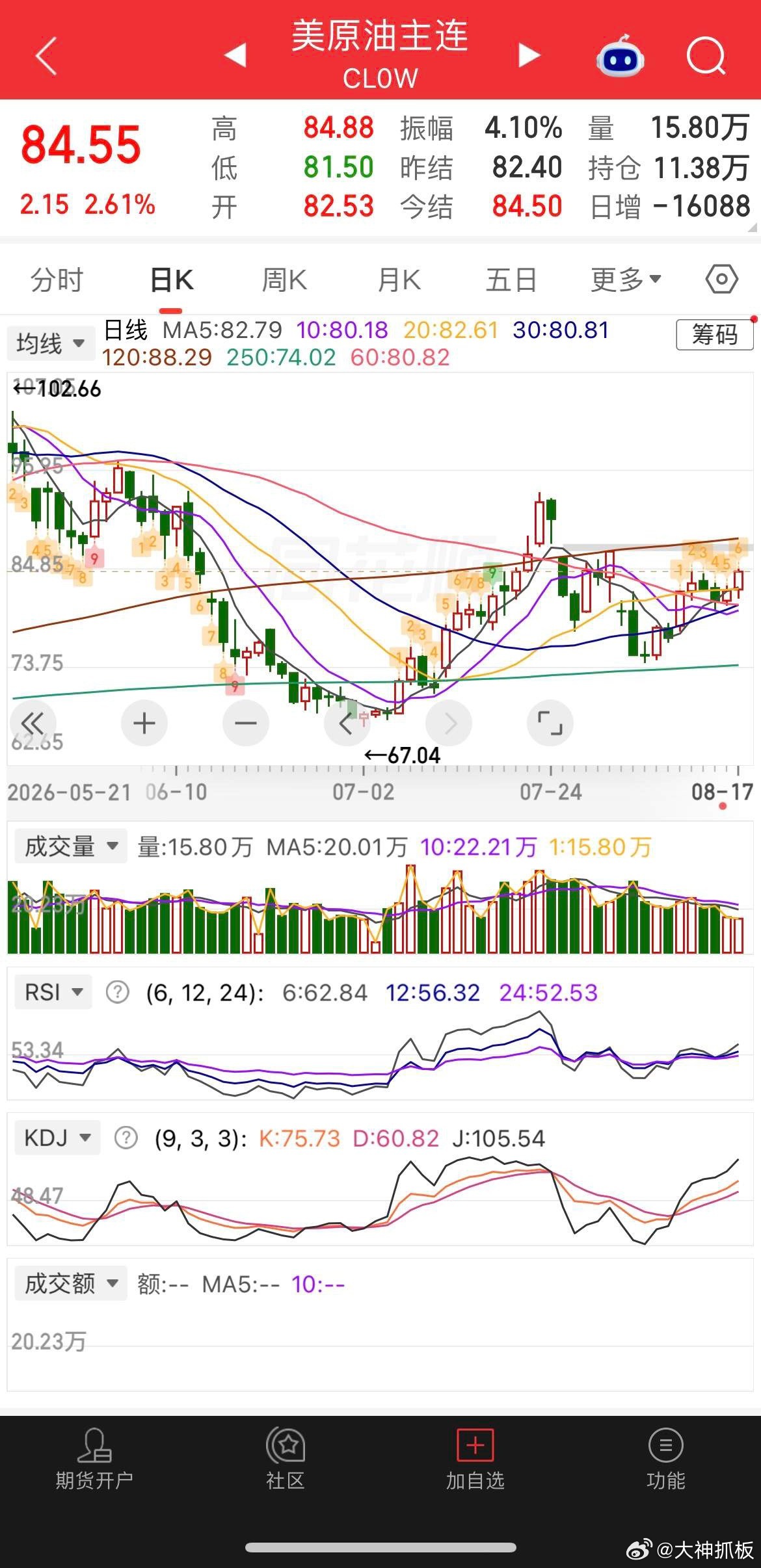761x1568 pixels.
Task: Tap the 08-17 date marker on timeline
Action: (x=722, y=792)
